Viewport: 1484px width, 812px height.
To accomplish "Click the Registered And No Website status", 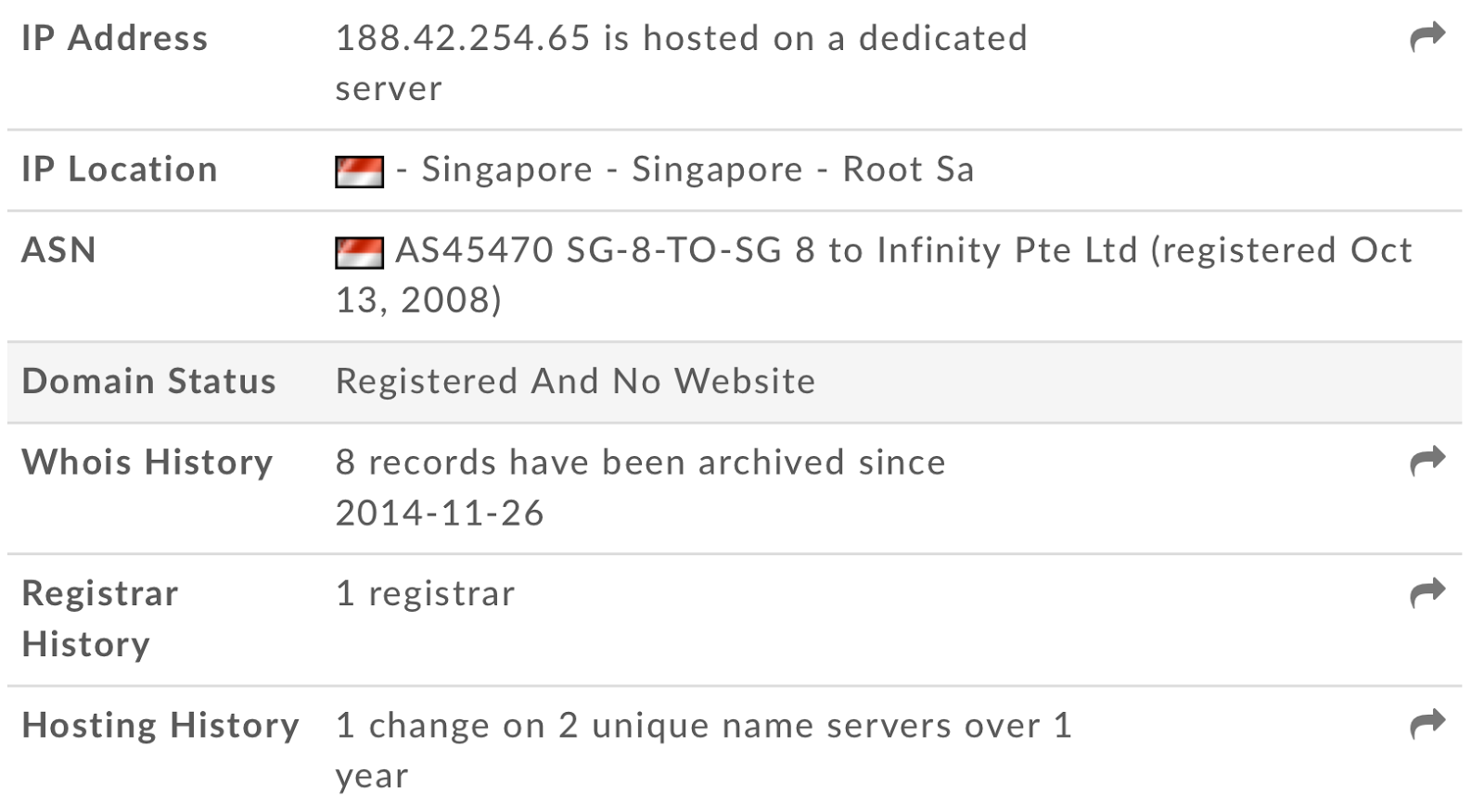I will [575, 382].
